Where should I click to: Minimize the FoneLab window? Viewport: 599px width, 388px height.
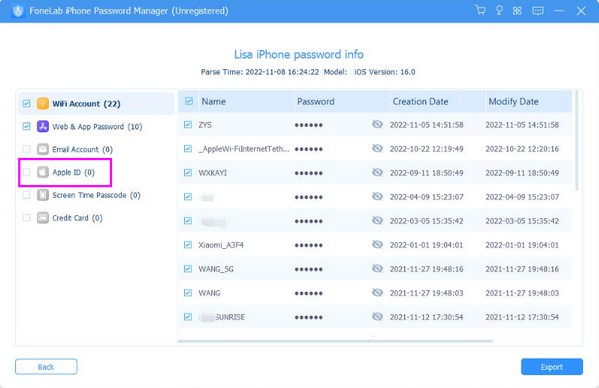tap(559, 11)
